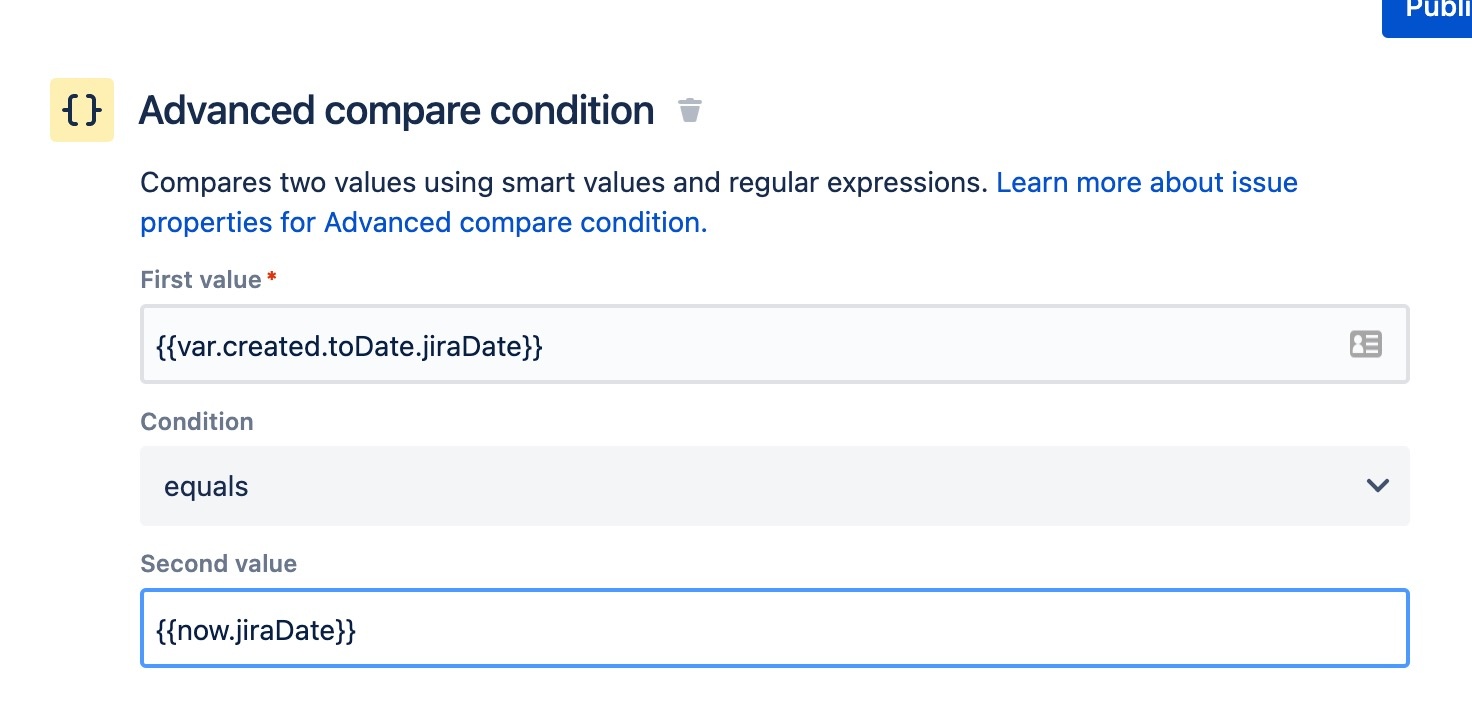Viewport: 1472px width, 712px height.
Task: Click the red required asterisk next to First value
Action: [x=271, y=279]
